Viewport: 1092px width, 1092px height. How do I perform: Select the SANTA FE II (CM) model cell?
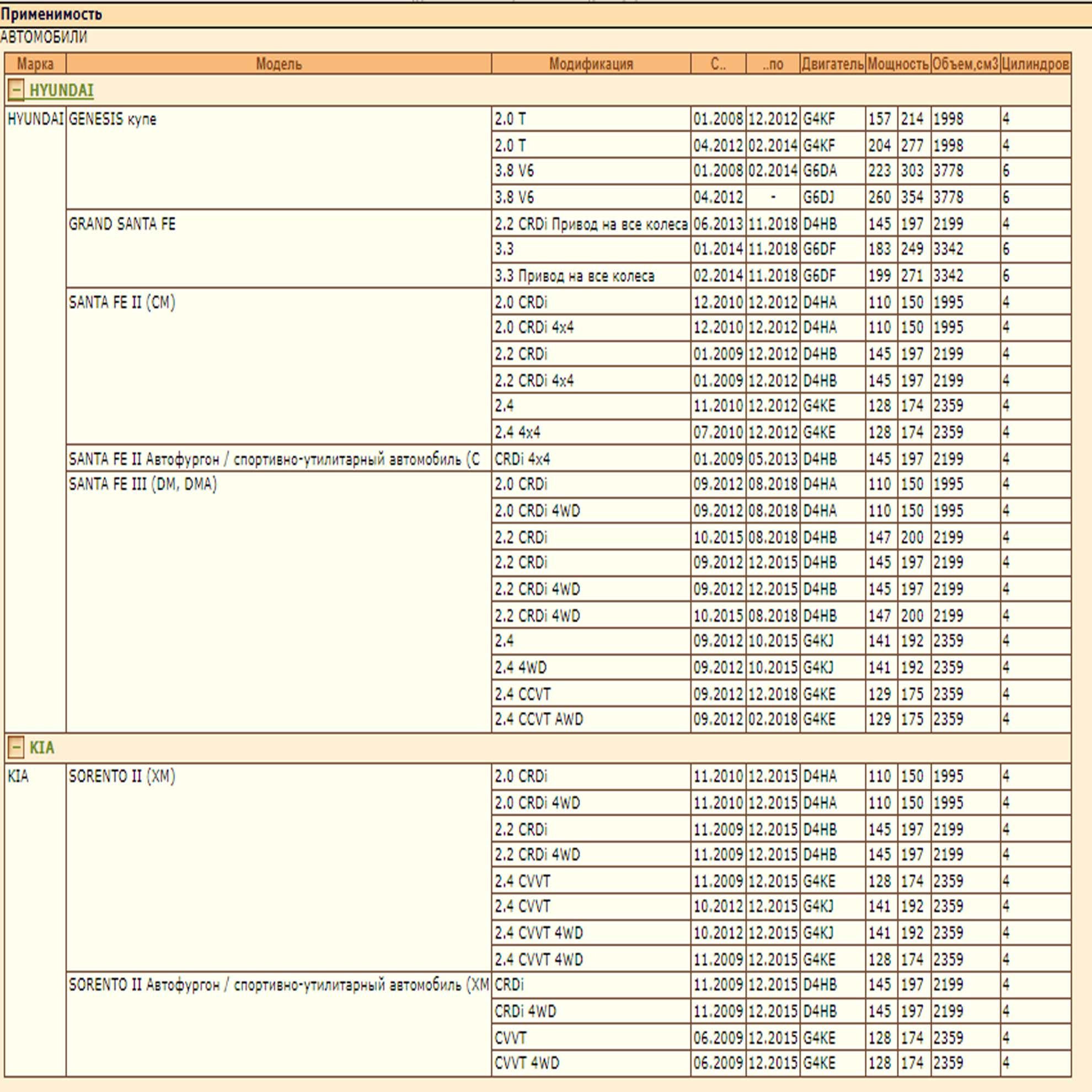(279, 366)
